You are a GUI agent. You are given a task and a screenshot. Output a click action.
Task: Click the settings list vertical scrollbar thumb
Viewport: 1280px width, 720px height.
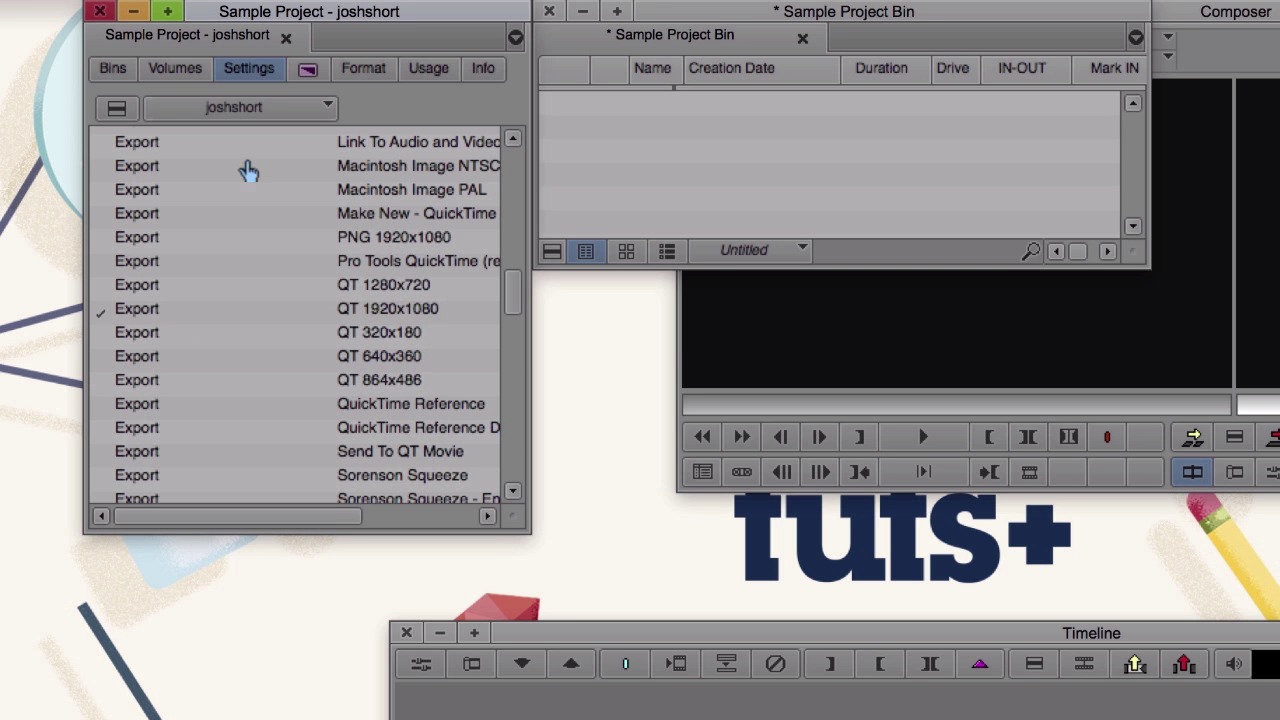512,293
